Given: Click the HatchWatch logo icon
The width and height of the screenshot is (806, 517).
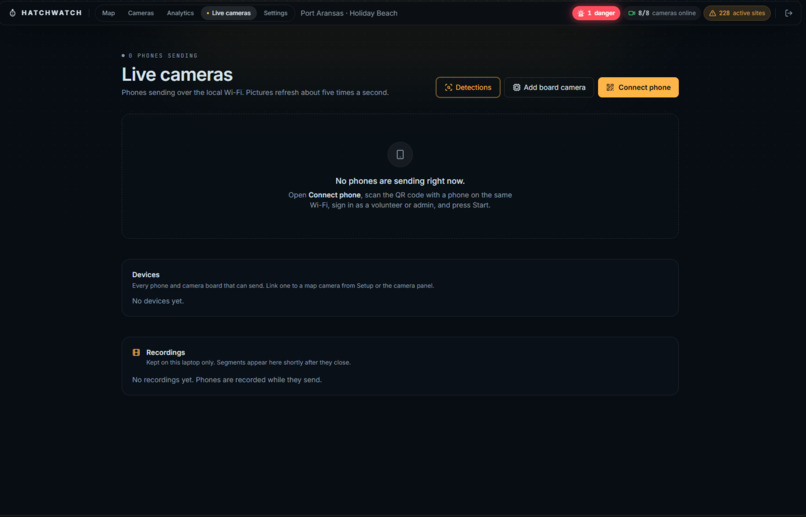Looking at the screenshot, I should coord(12,13).
